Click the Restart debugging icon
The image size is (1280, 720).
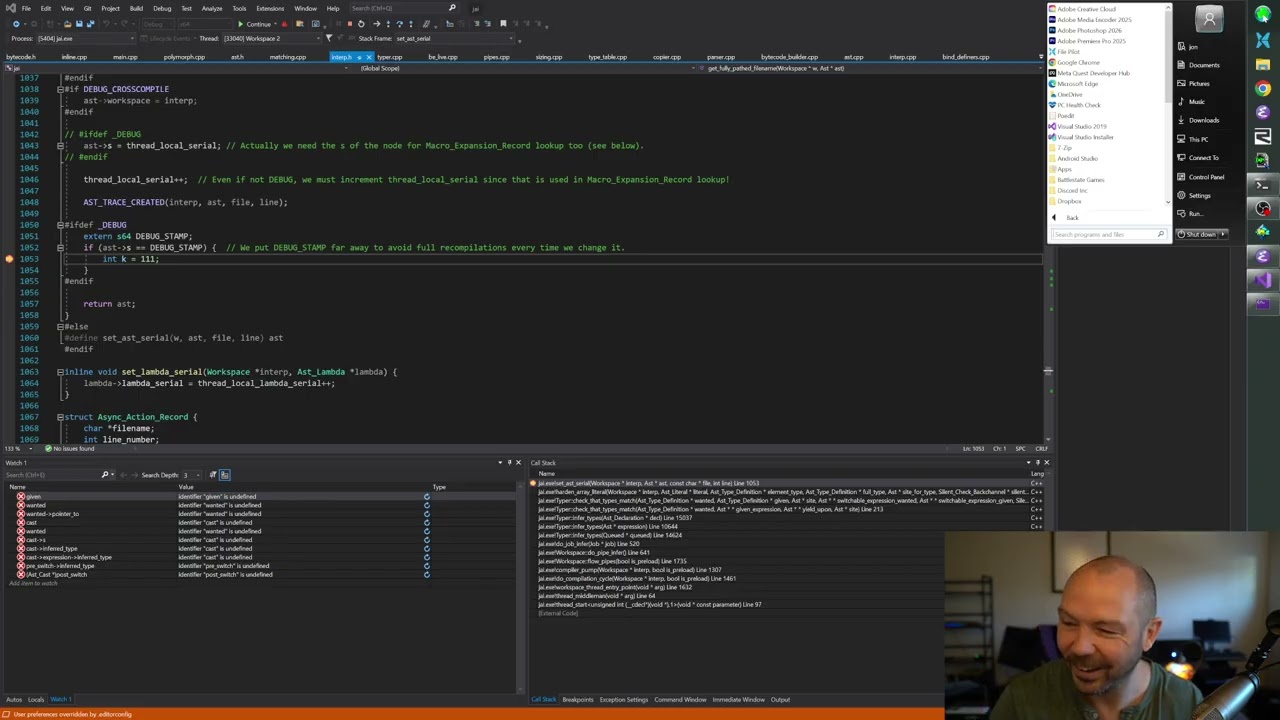(x=361, y=24)
